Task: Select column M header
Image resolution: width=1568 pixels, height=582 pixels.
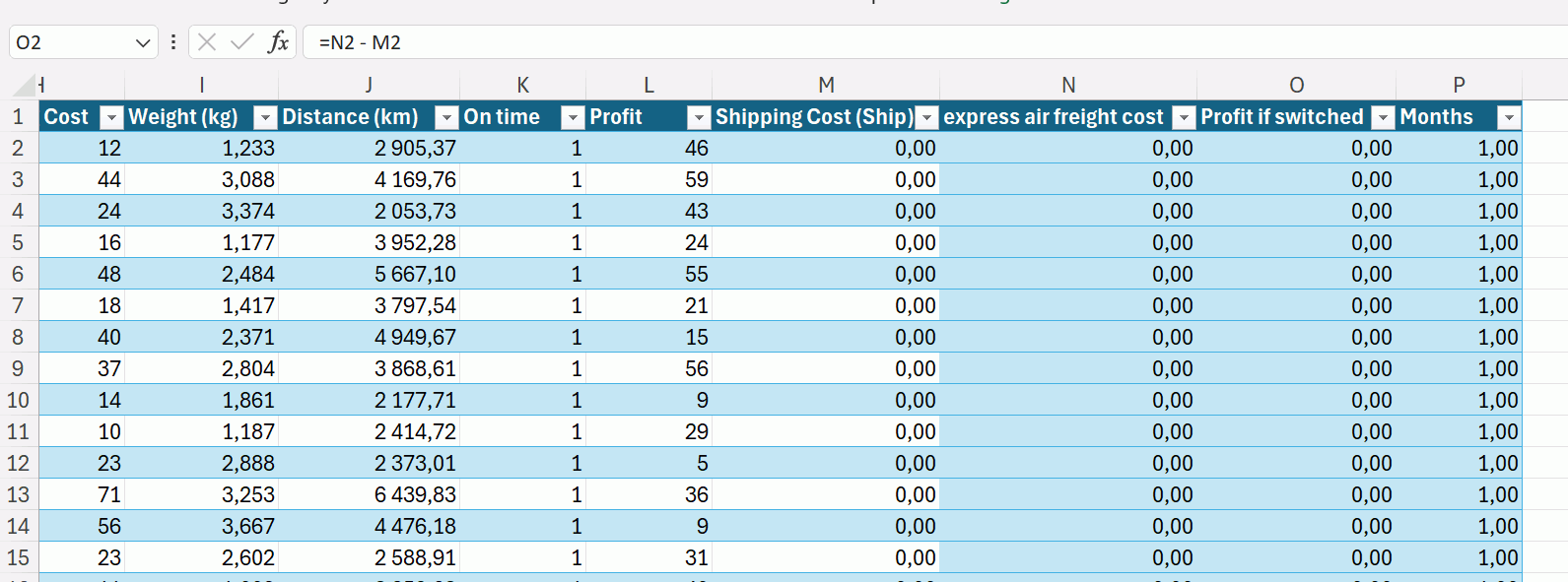Action: pos(826,86)
